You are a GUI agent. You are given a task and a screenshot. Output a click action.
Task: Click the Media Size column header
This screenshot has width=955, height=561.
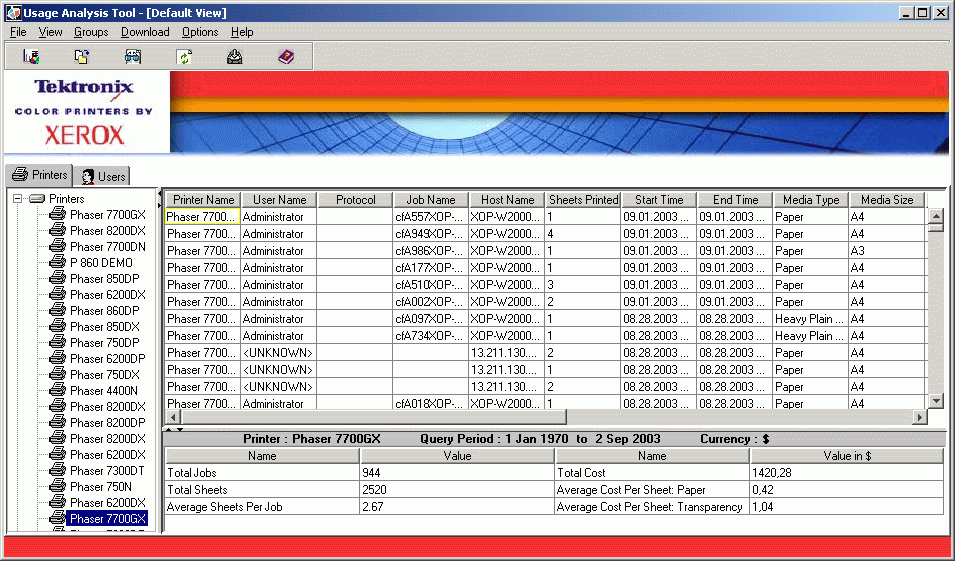point(887,200)
